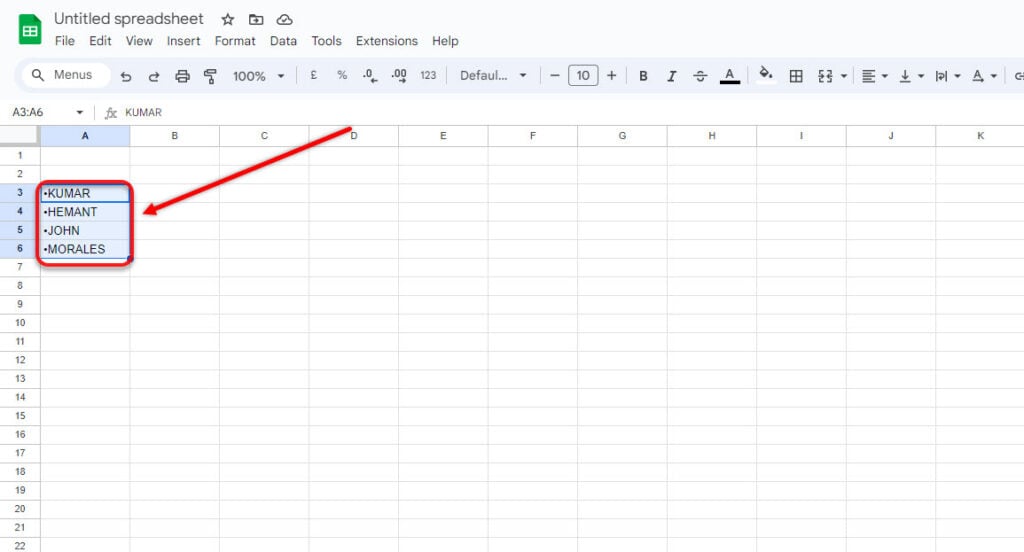Screen dimensions: 1024x552
Task: Open the View menu
Action: pyautogui.click(x=139, y=41)
